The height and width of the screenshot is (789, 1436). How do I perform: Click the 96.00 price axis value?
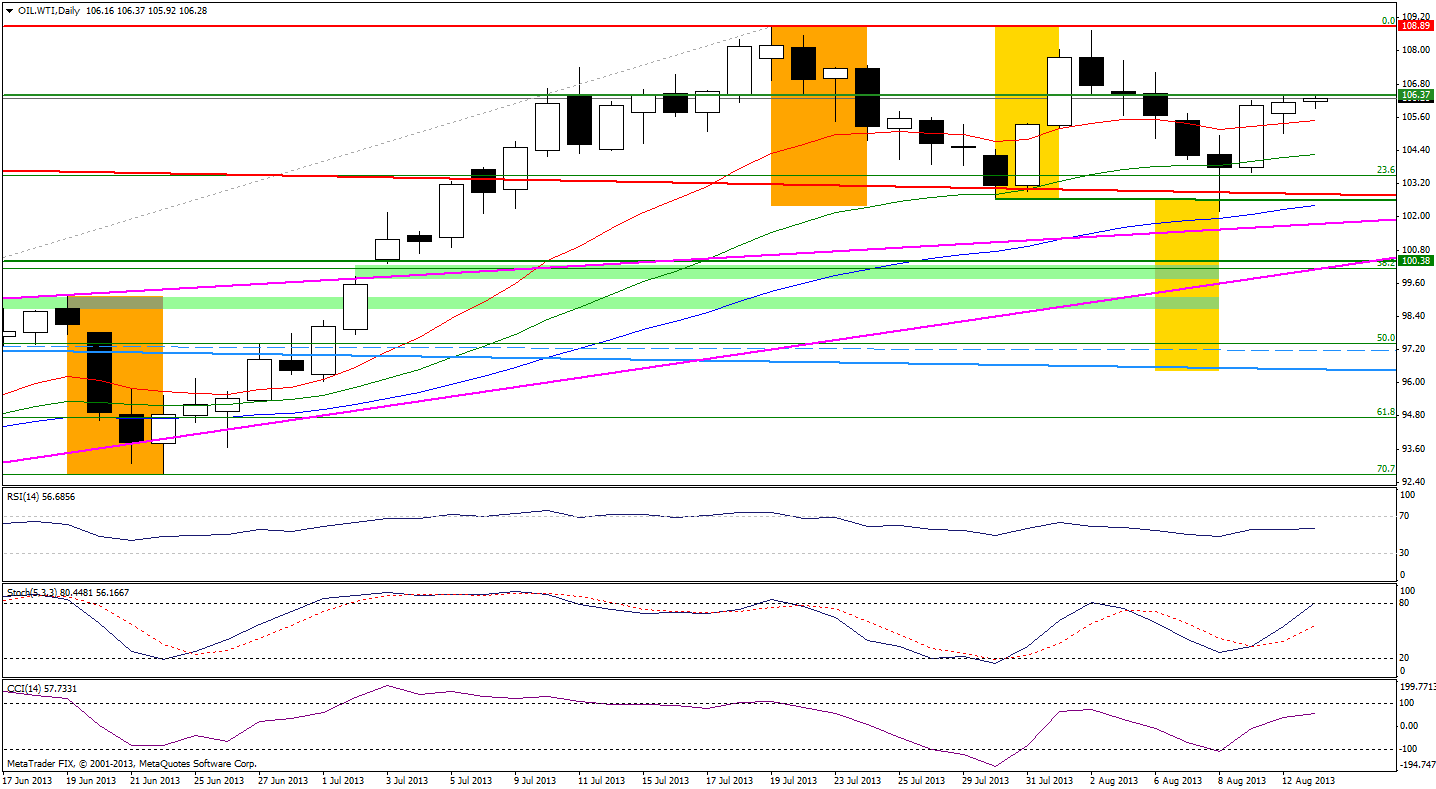1413,382
